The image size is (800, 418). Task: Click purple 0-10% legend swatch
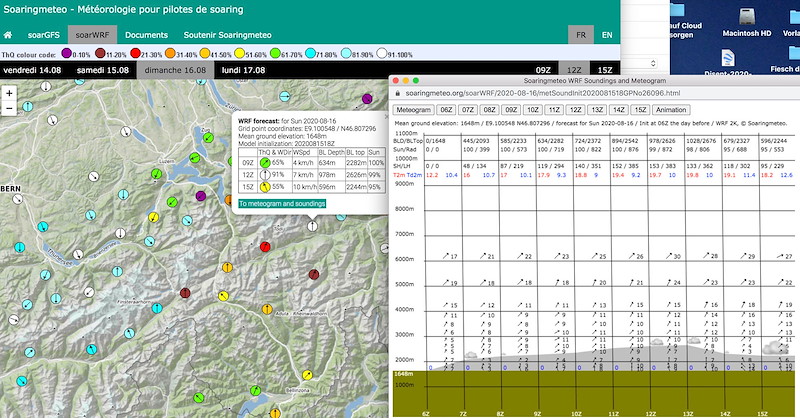[x=66, y=53]
